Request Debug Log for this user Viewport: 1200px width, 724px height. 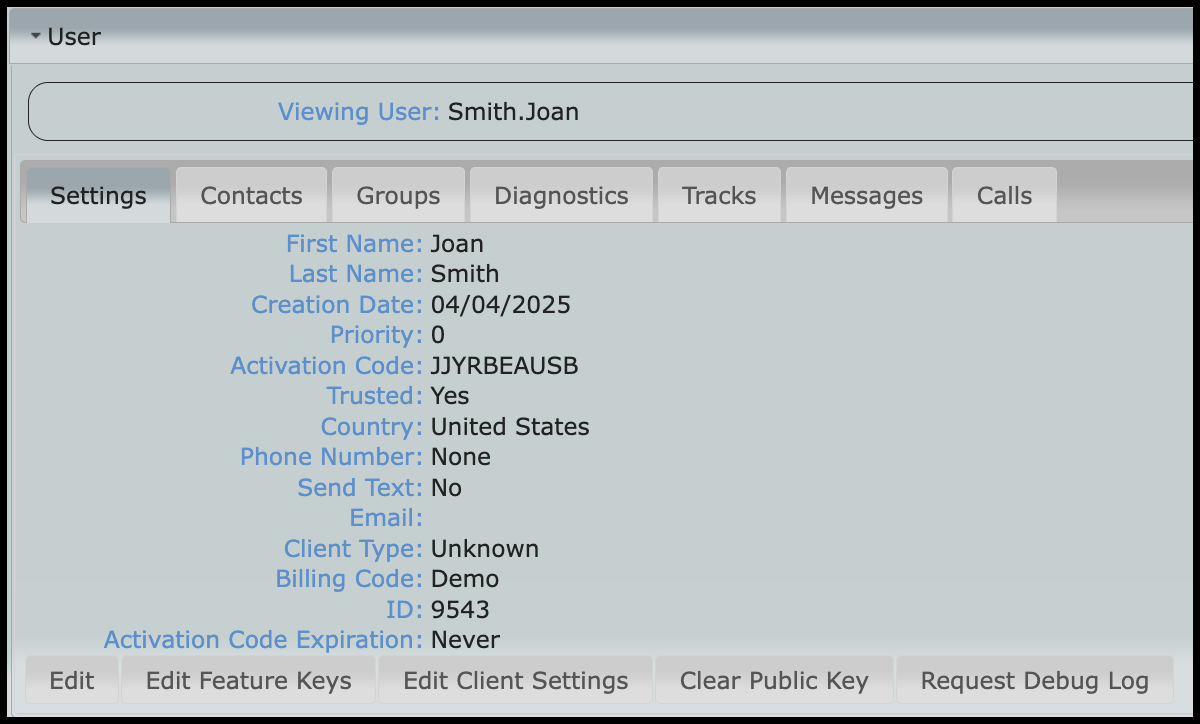click(x=1034, y=681)
